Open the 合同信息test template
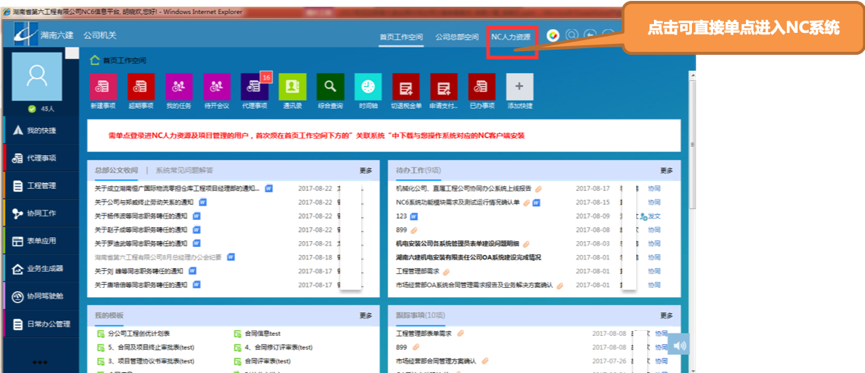 pos(263,333)
